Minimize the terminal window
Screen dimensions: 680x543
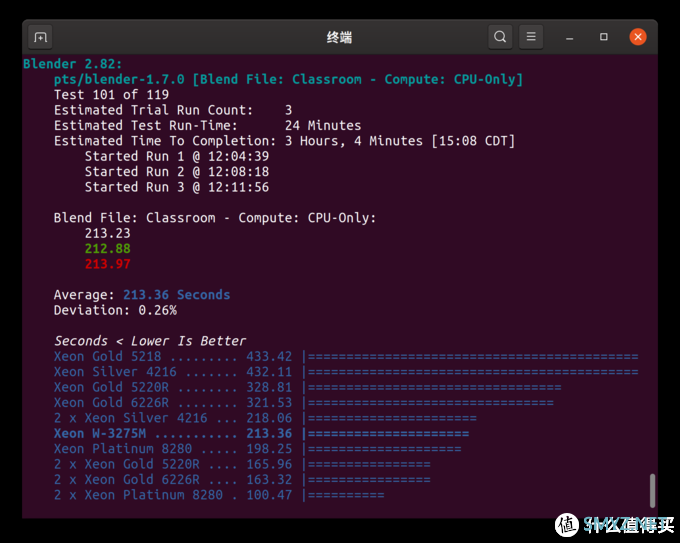click(569, 37)
